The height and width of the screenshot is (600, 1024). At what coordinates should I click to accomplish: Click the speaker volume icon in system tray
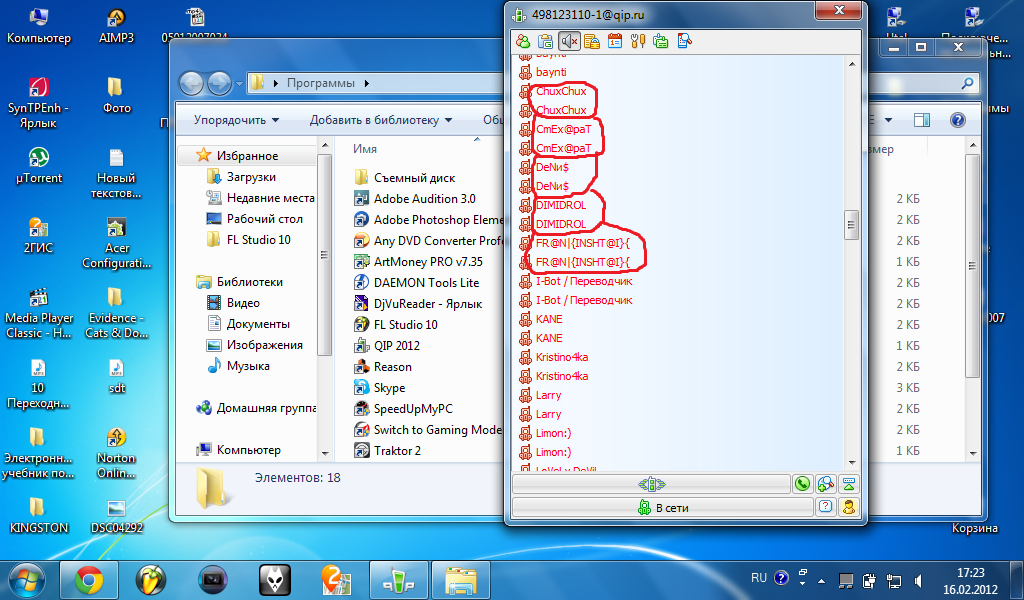click(x=919, y=580)
